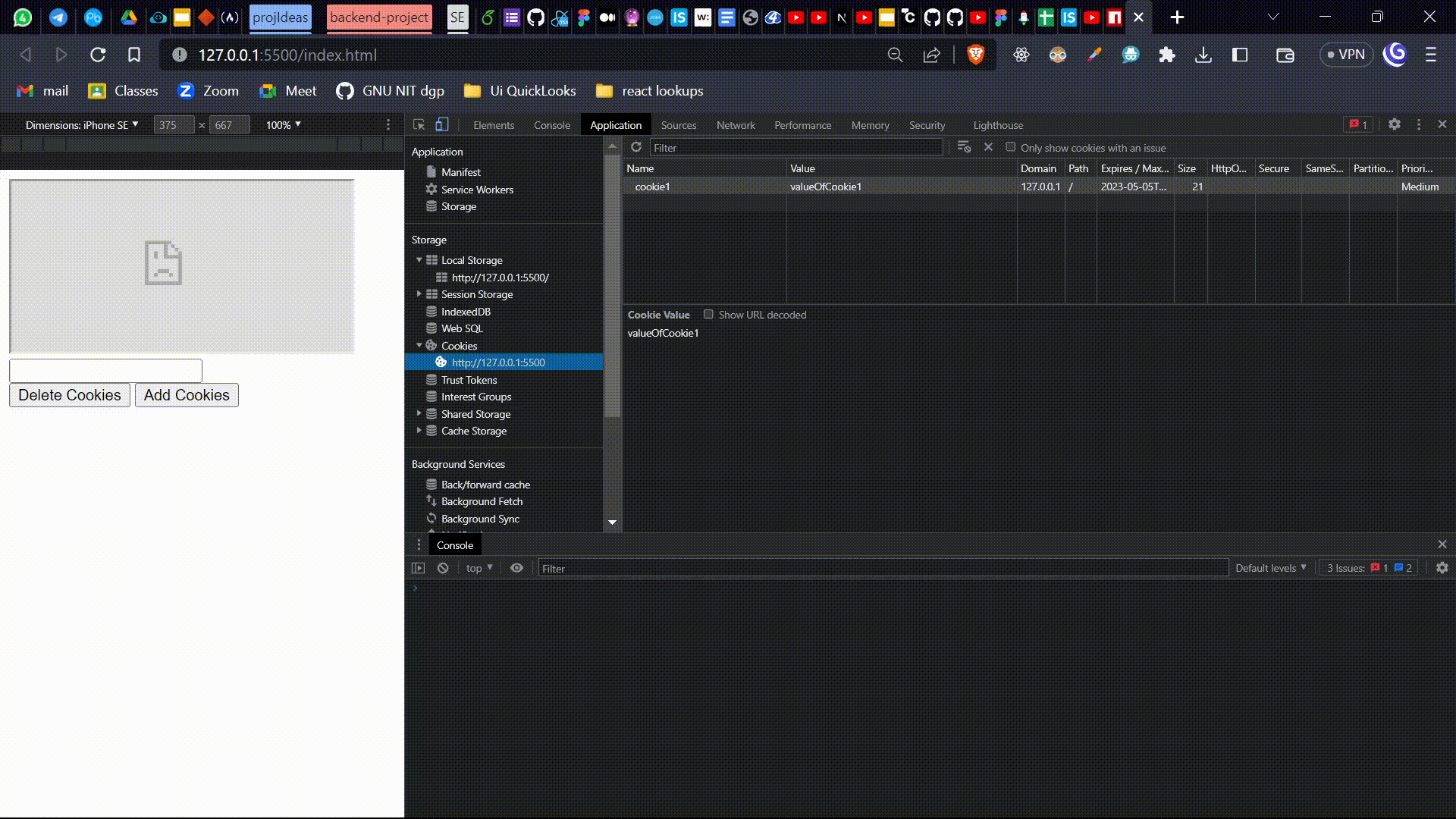The height and width of the screenshot is (819, 1456).
Task: Enable 'Show URL decoded' for cookie value
Action: click(708, 314)
